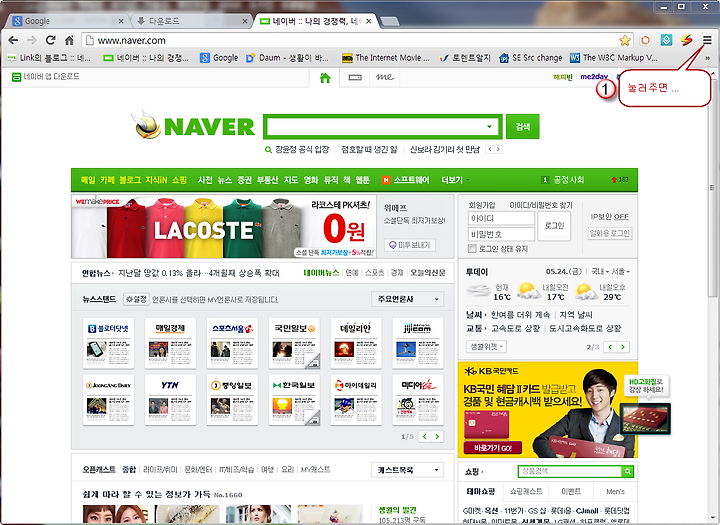Go to next Today widget page arrow
Viewport: 720px width, 525px height.
tap(623, 347)
